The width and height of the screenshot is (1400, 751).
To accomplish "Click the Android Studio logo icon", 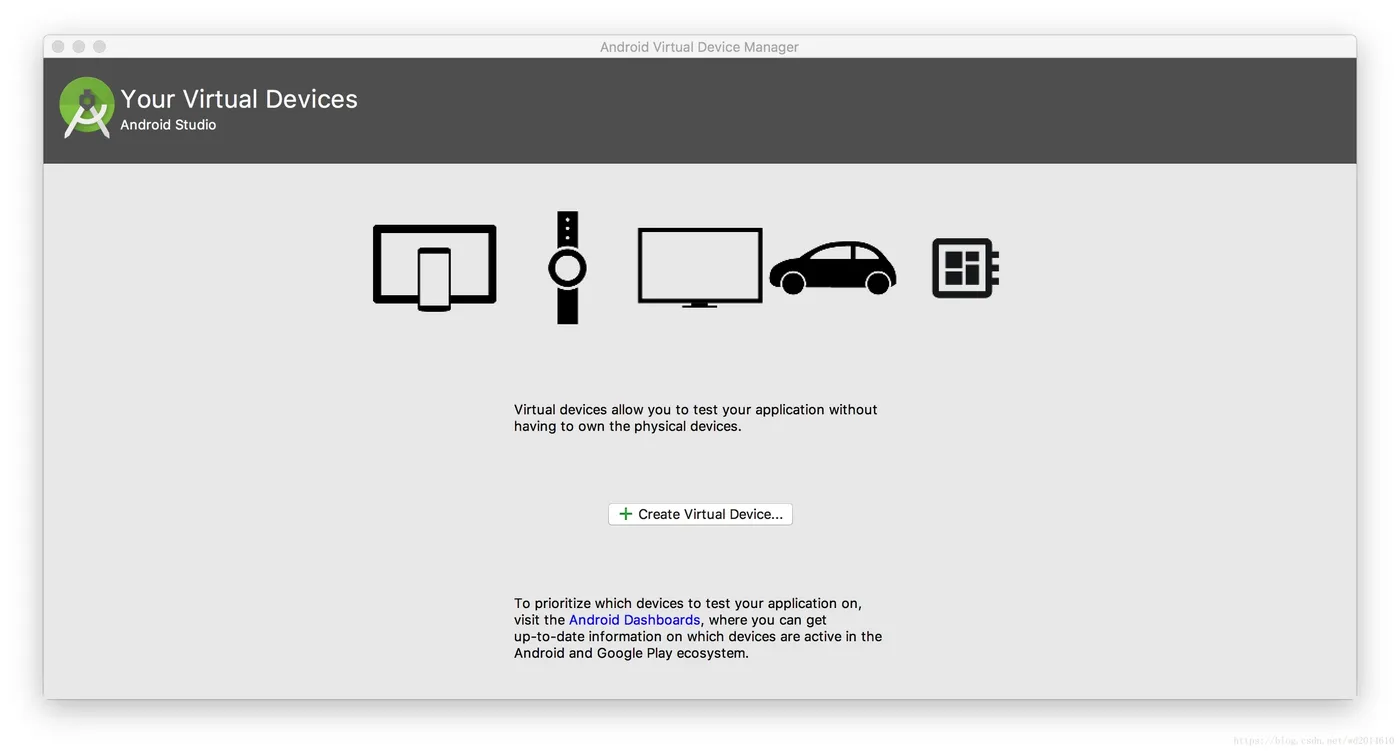I will click(x=87, y=107).
